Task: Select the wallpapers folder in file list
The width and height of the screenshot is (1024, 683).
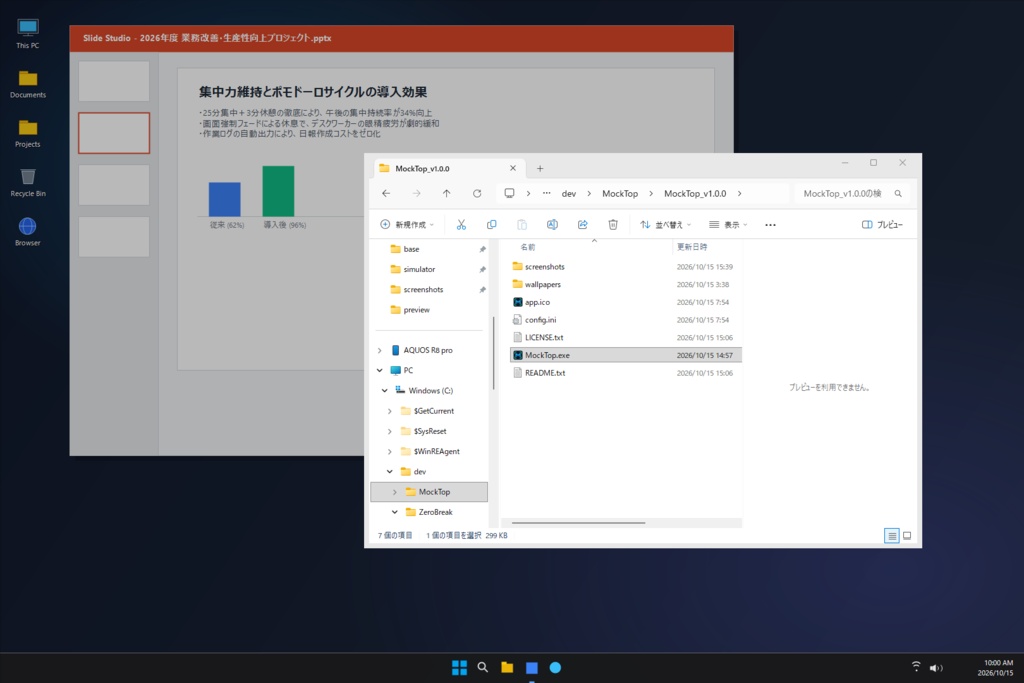Action: click(x=626, y=285)
